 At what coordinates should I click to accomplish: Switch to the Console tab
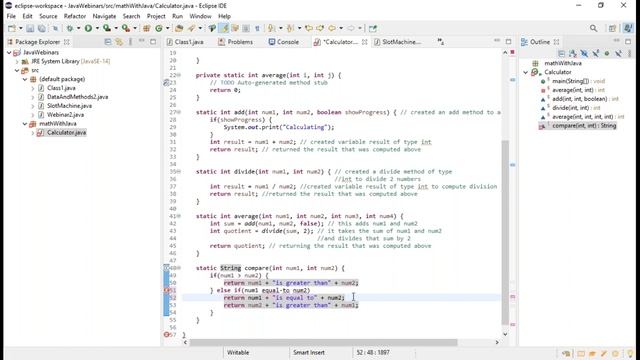coord(284,42)
